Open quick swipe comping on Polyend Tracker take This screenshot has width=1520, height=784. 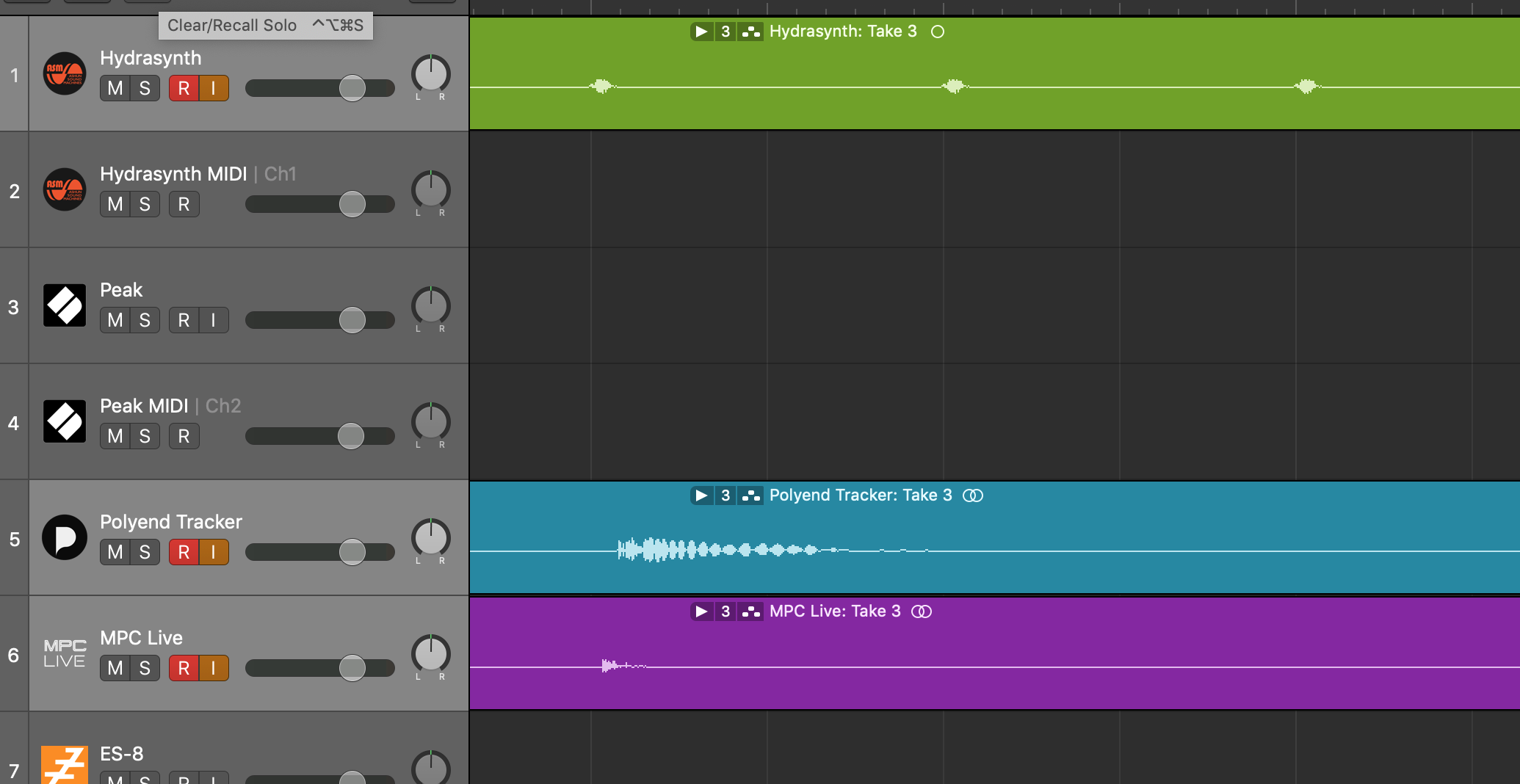tap(750, 496)
